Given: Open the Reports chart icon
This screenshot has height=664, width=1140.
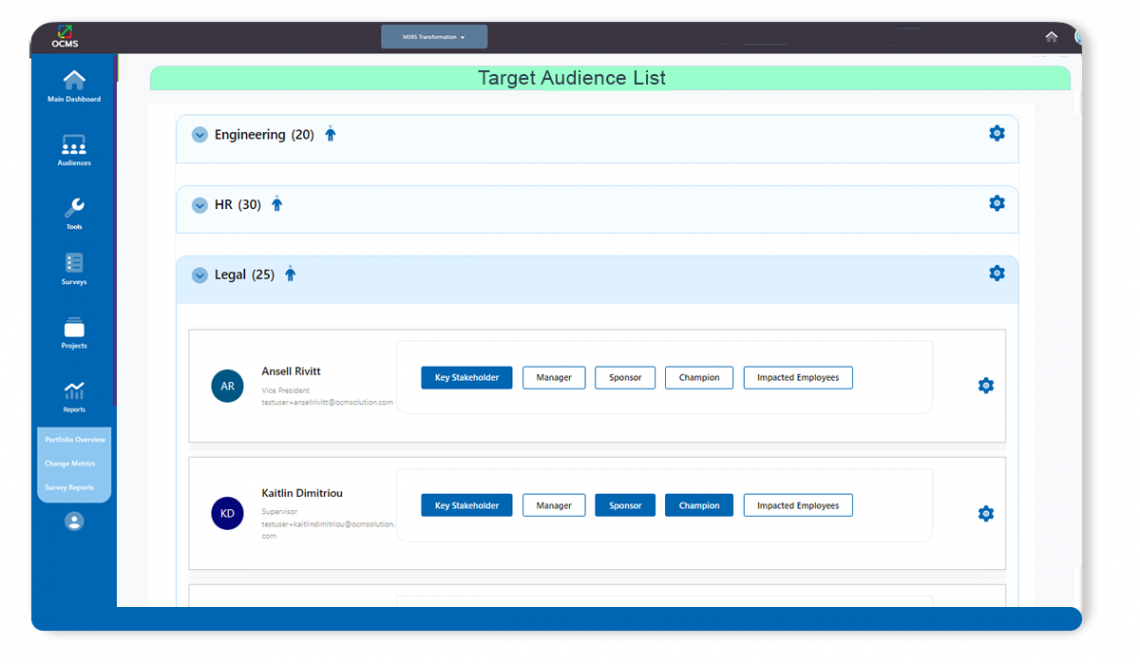Looking at the screenshot, I should coord(74,392).
